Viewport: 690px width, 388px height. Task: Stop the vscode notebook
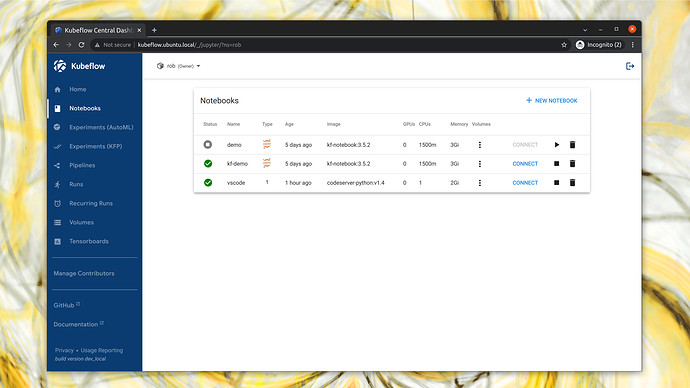(557, 183)
